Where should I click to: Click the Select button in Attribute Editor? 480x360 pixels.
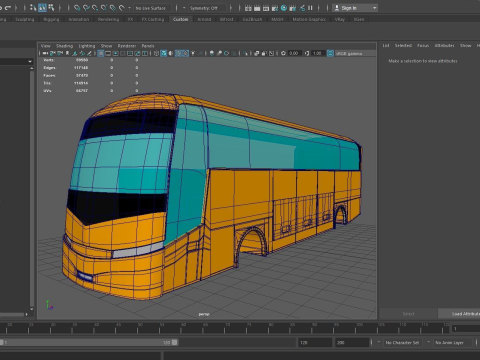[x=408, y=314]
